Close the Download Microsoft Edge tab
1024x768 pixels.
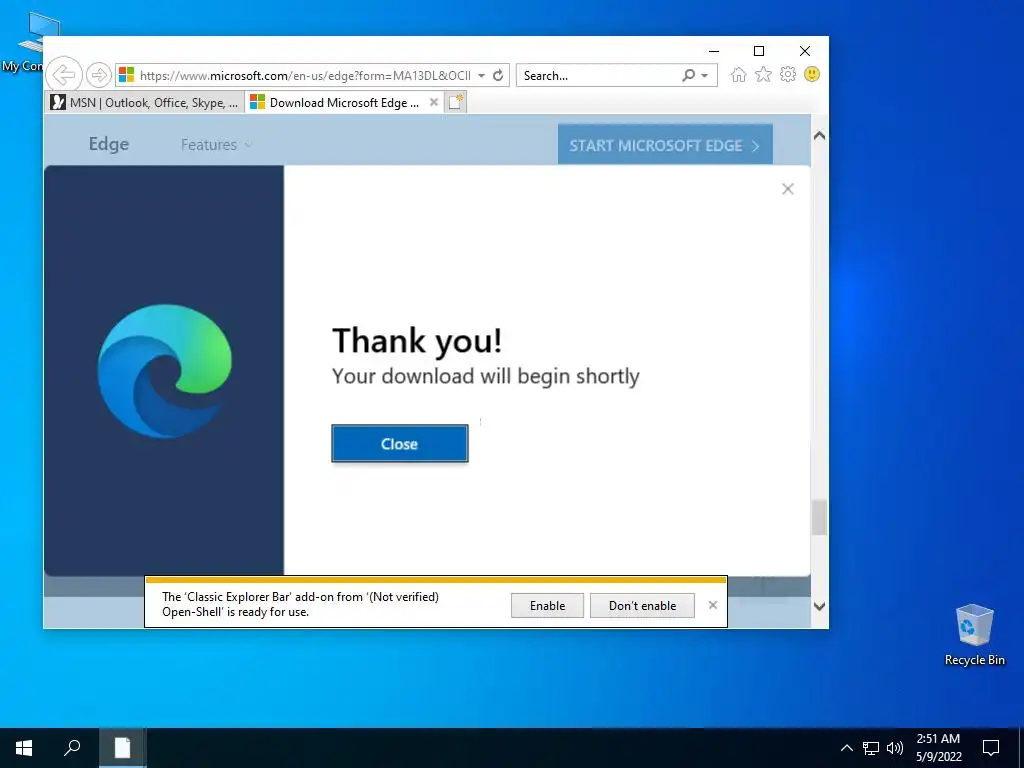(x=434, y=102)
